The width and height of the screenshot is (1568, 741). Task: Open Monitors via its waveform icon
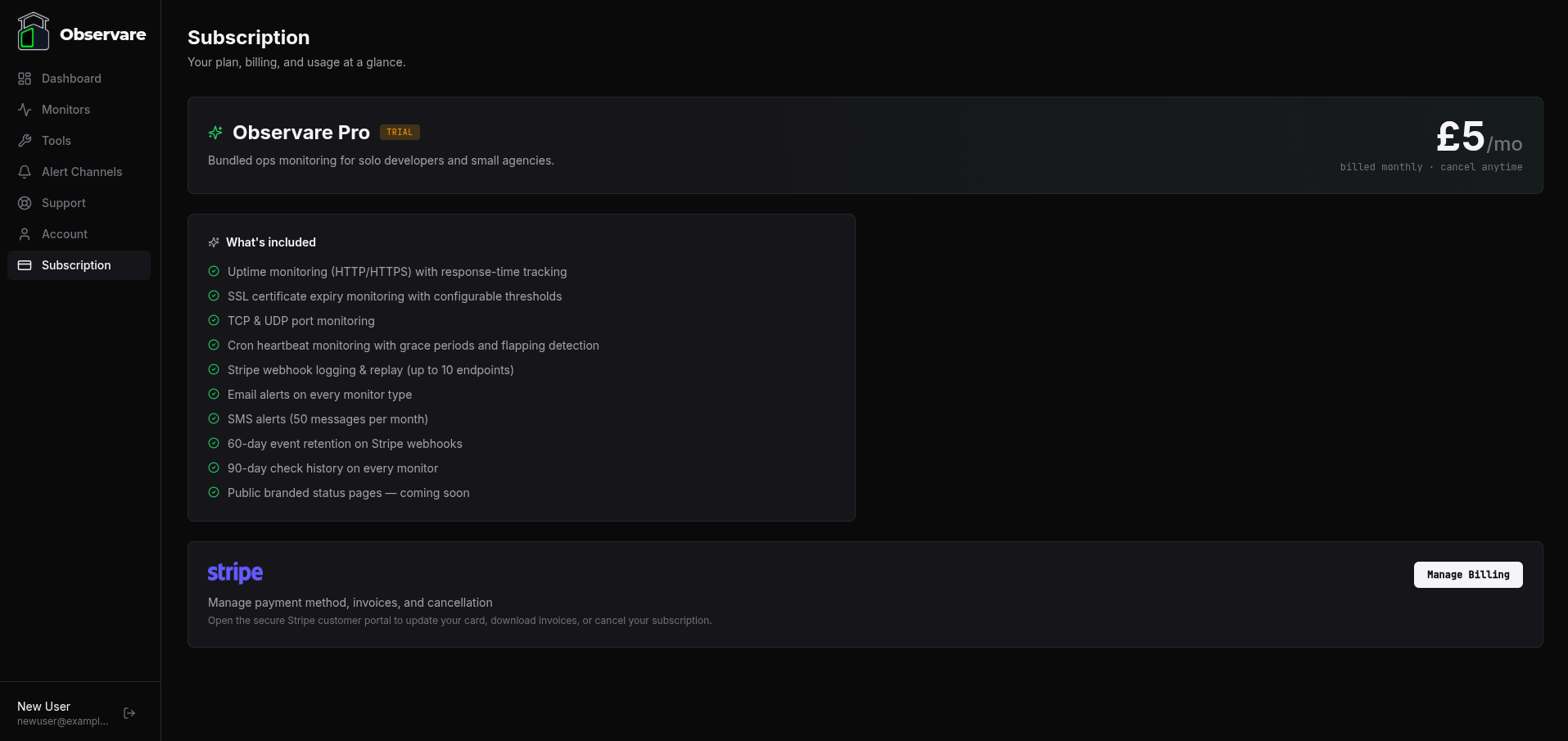point(25,109)
